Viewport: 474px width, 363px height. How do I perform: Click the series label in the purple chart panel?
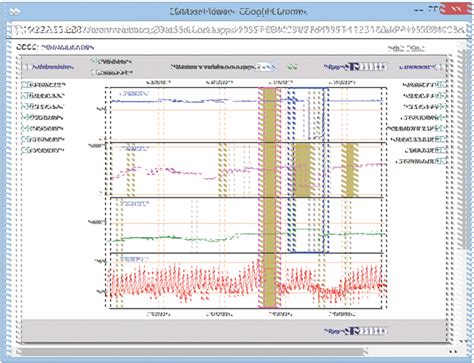[x=134, y=148]
